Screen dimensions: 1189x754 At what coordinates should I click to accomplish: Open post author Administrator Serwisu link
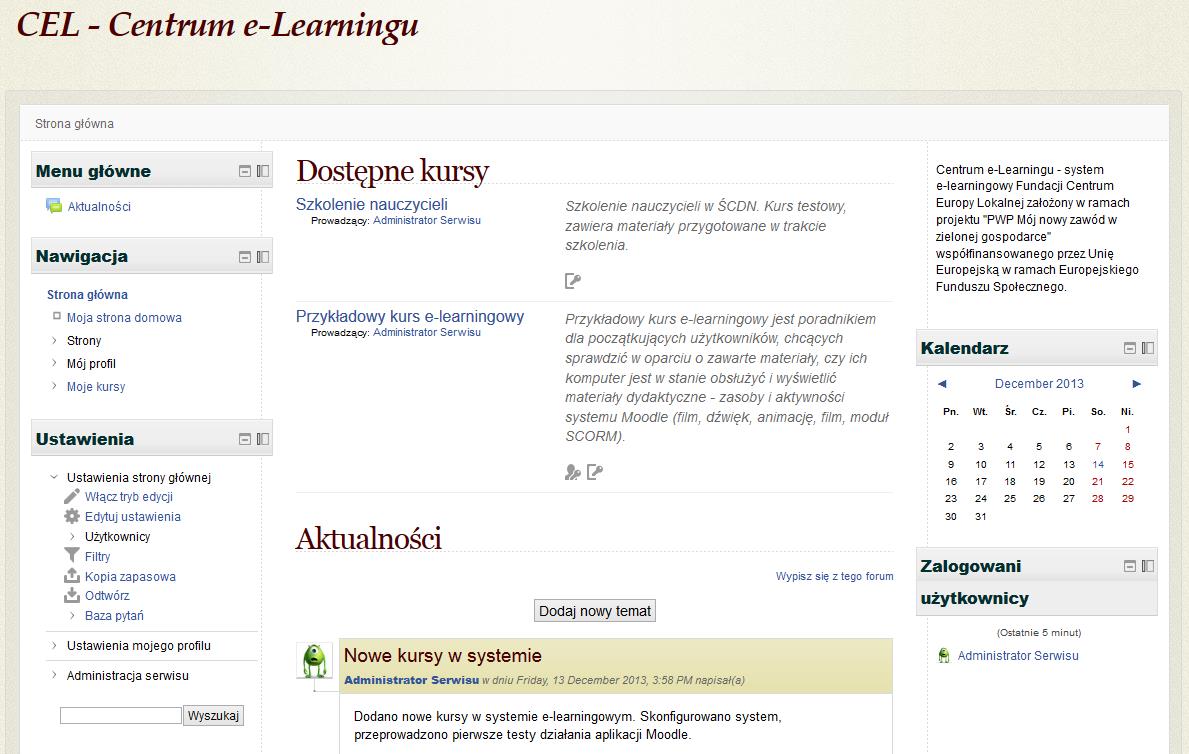point(412,680)
